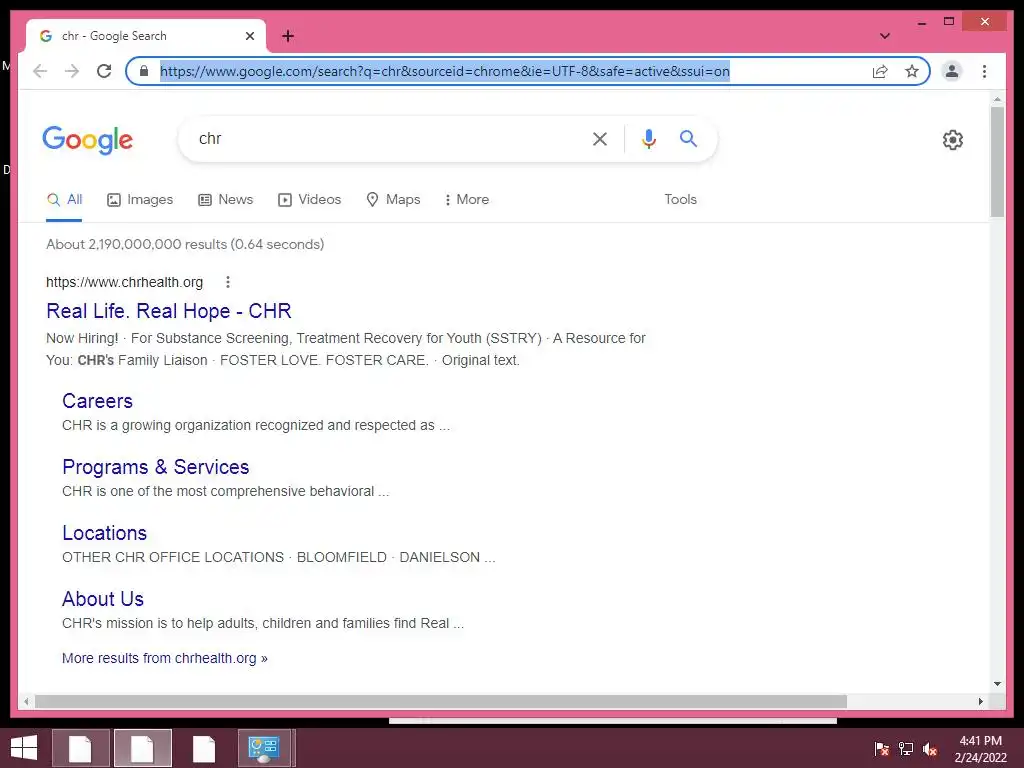Click the vertical scrollbar thumb
This screenshot has height=768, width=1024.
tap(997, 161)
